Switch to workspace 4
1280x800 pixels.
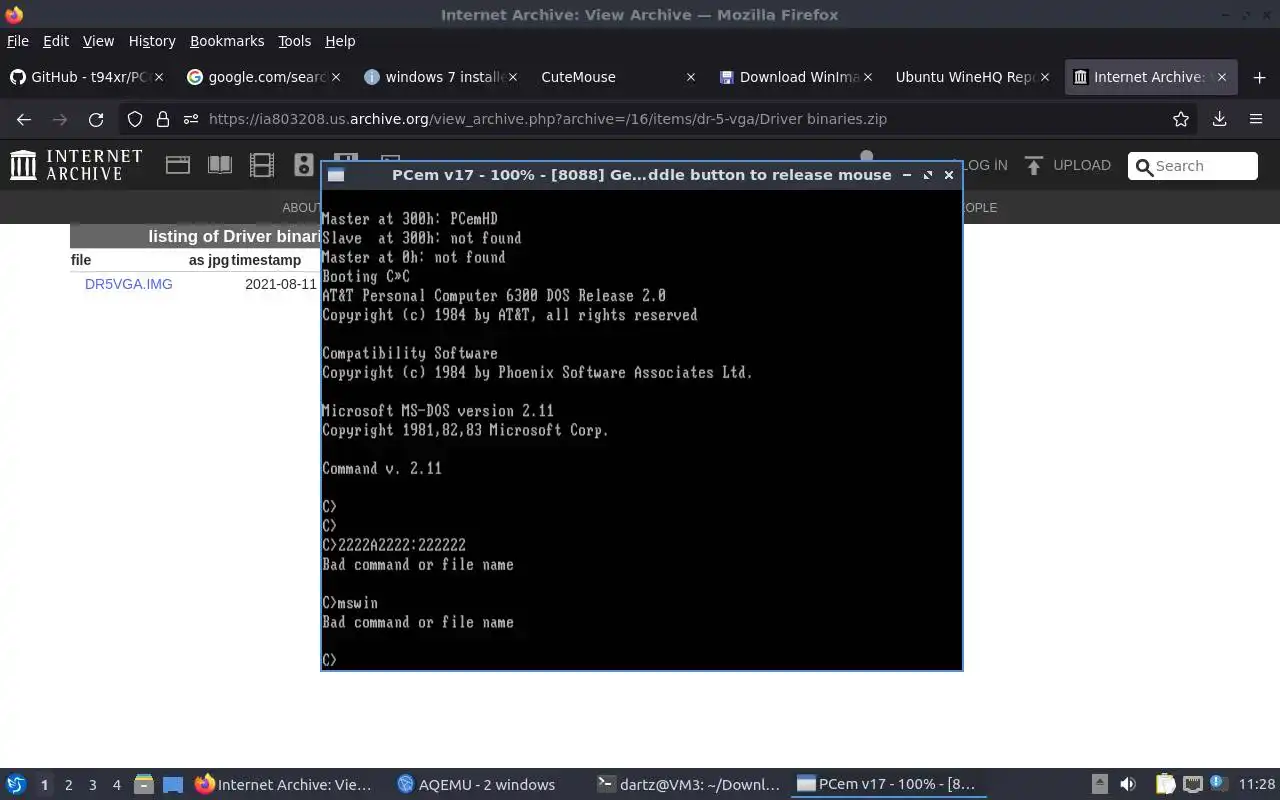click(x=116, y=785)
